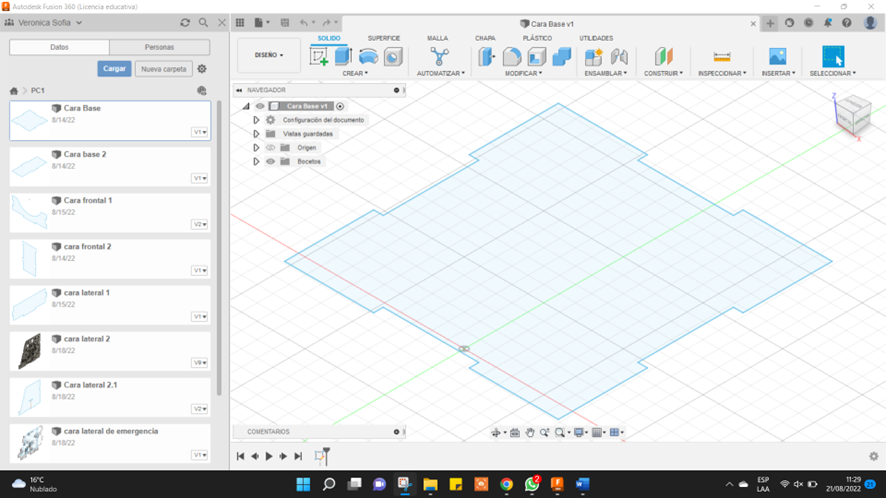Open the PC1 breadcrumb folder
Screen dimensions: 886x498
point(38,90)
